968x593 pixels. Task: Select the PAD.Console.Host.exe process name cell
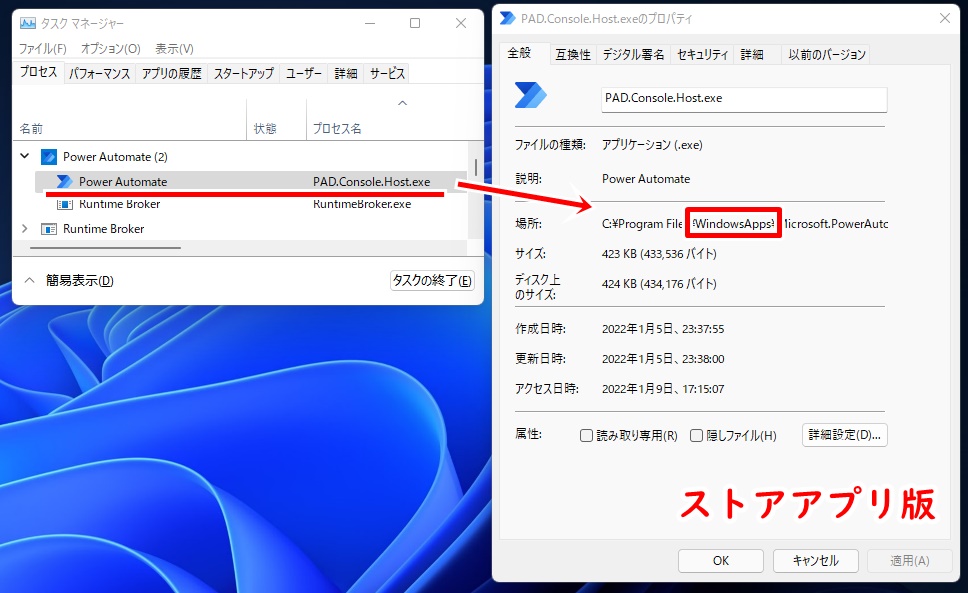372,181
